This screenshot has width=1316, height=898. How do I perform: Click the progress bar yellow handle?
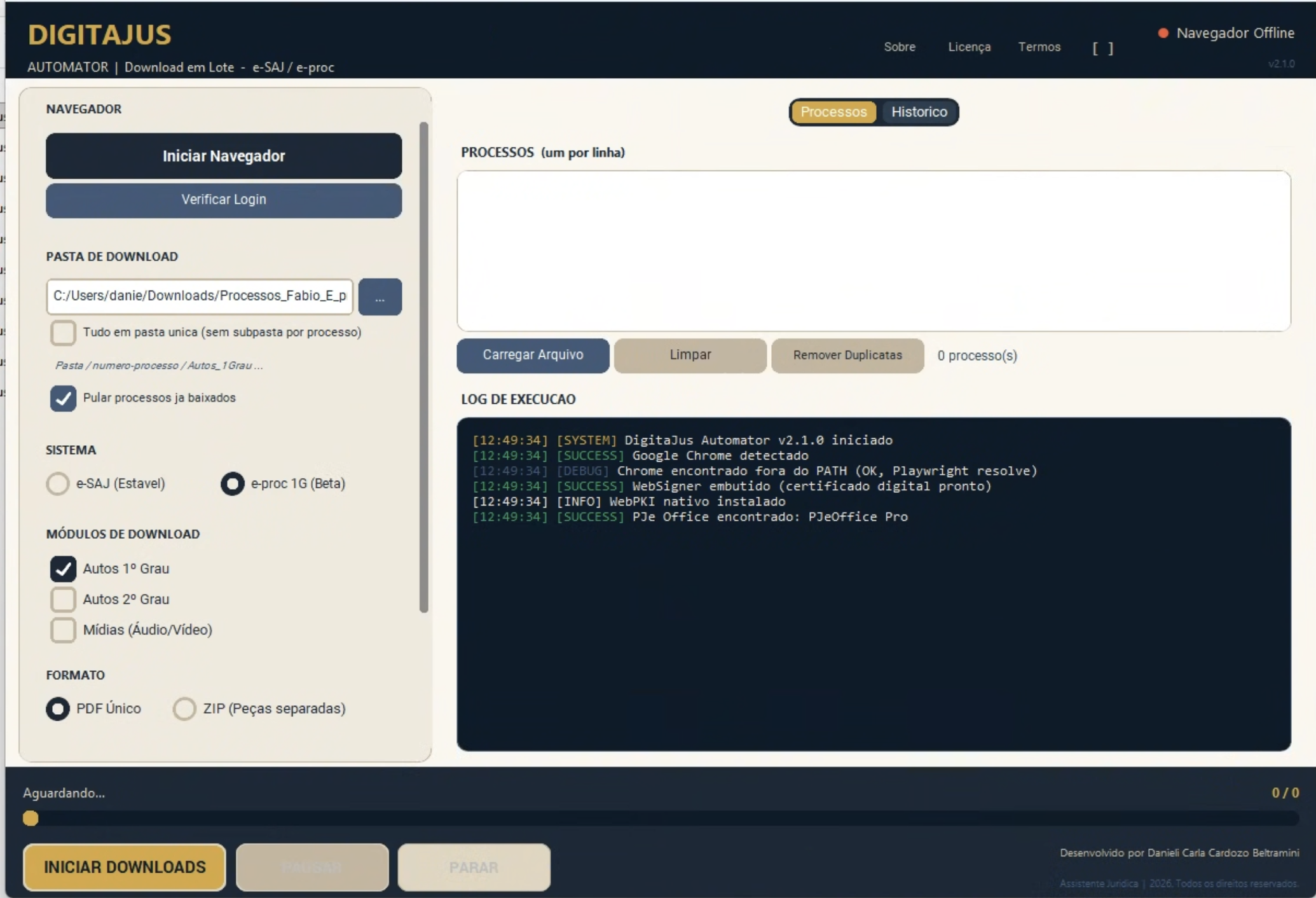(x=31, y=819)
